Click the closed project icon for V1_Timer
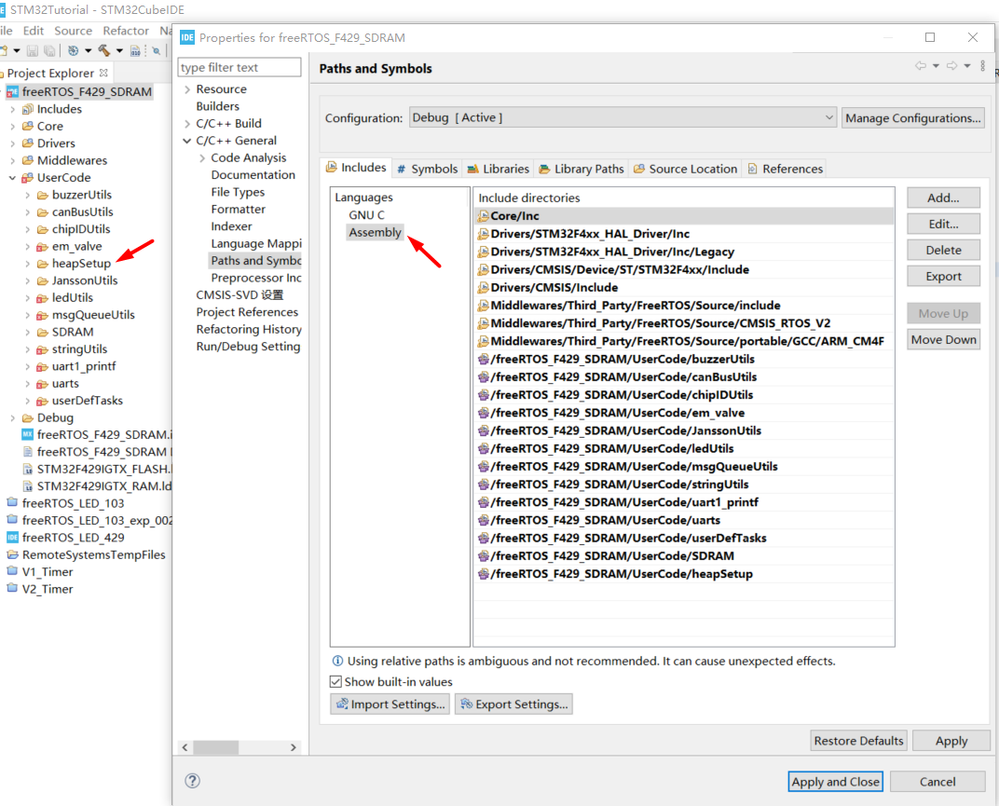Viewport: 999px width, 806px height. click(x=12, y=572)
